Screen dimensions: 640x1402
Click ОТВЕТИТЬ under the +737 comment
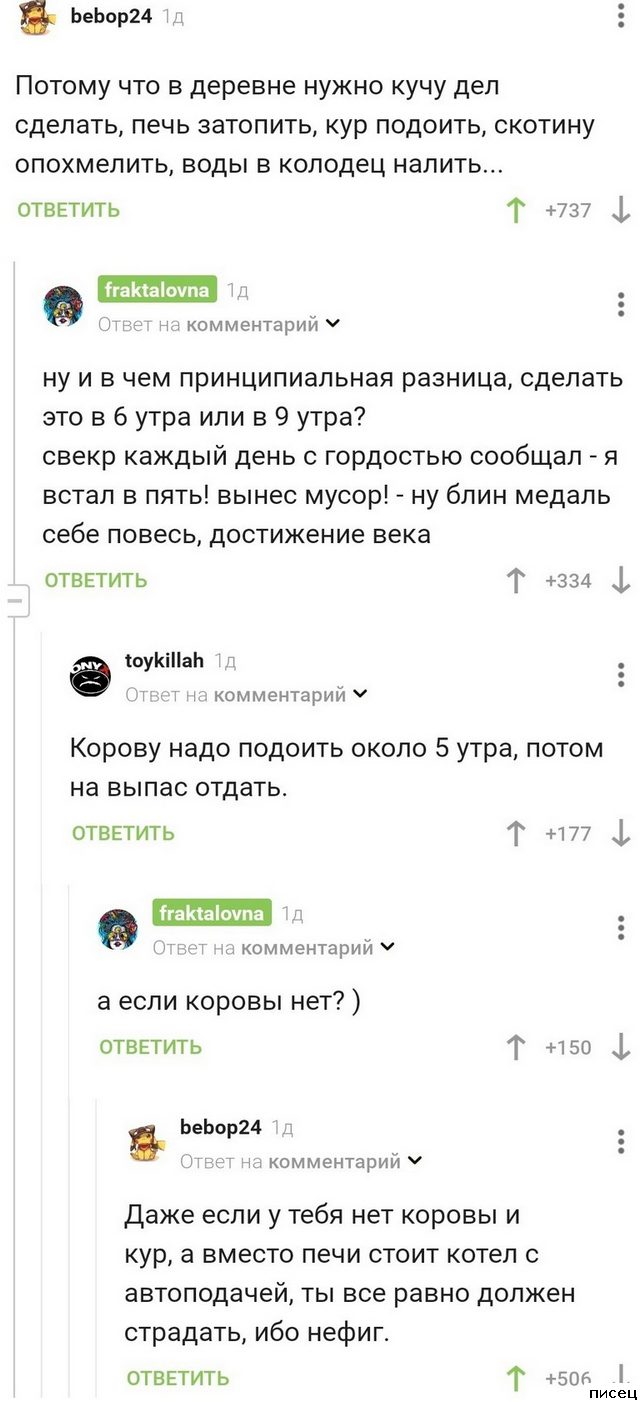pos(68,210)
